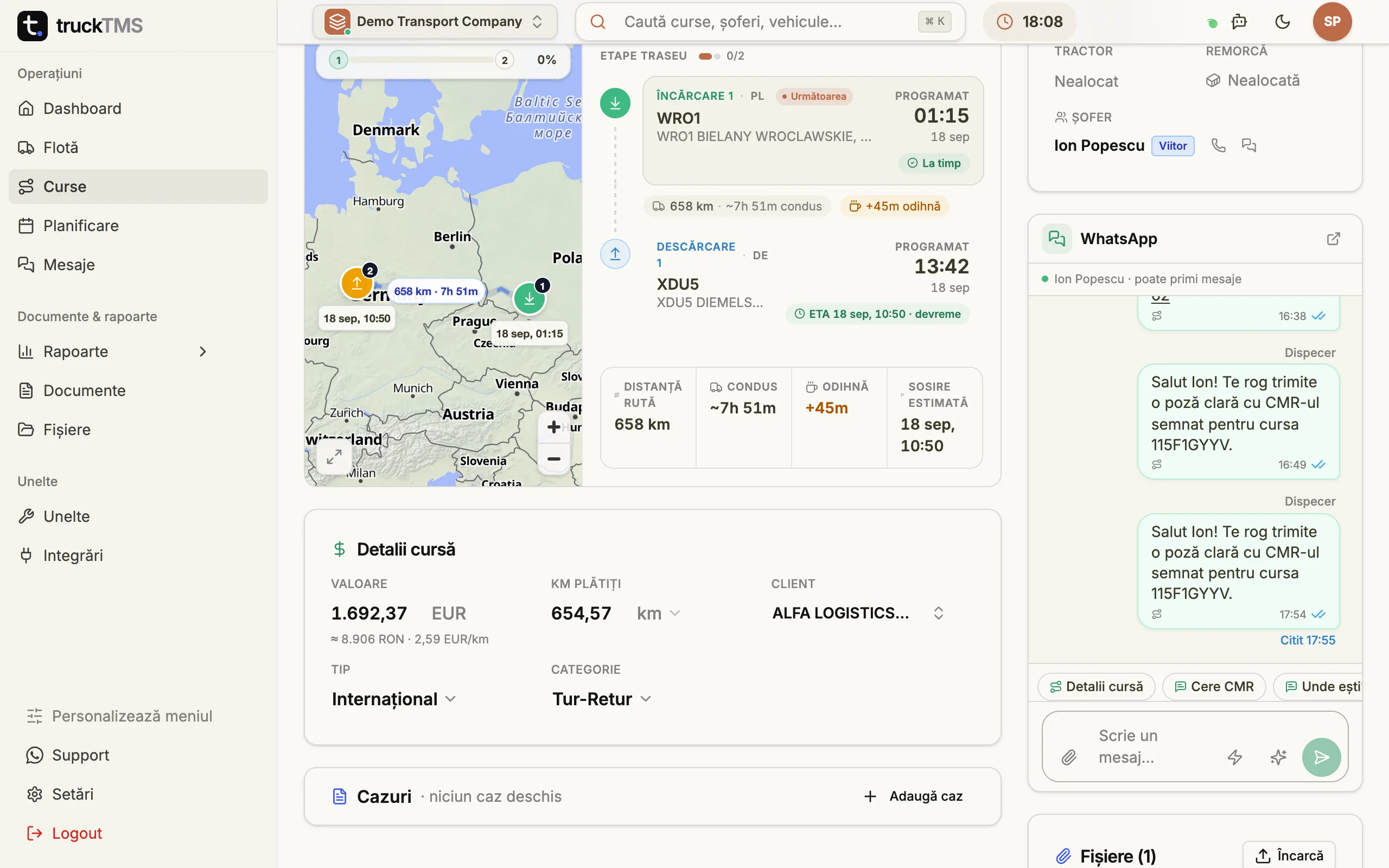
Task: Click Încarcă upload button in Fișiere
Action: pyautogui.click(x=1289, y=855)
